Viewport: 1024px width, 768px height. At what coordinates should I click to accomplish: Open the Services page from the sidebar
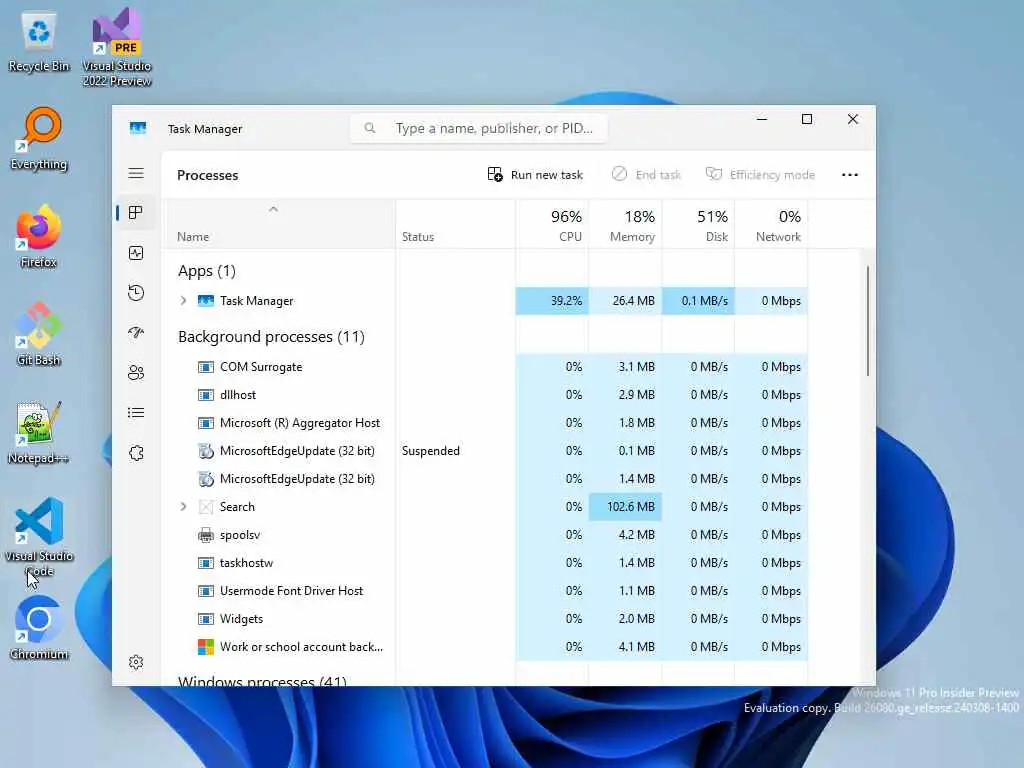click(x=136, y=453)
